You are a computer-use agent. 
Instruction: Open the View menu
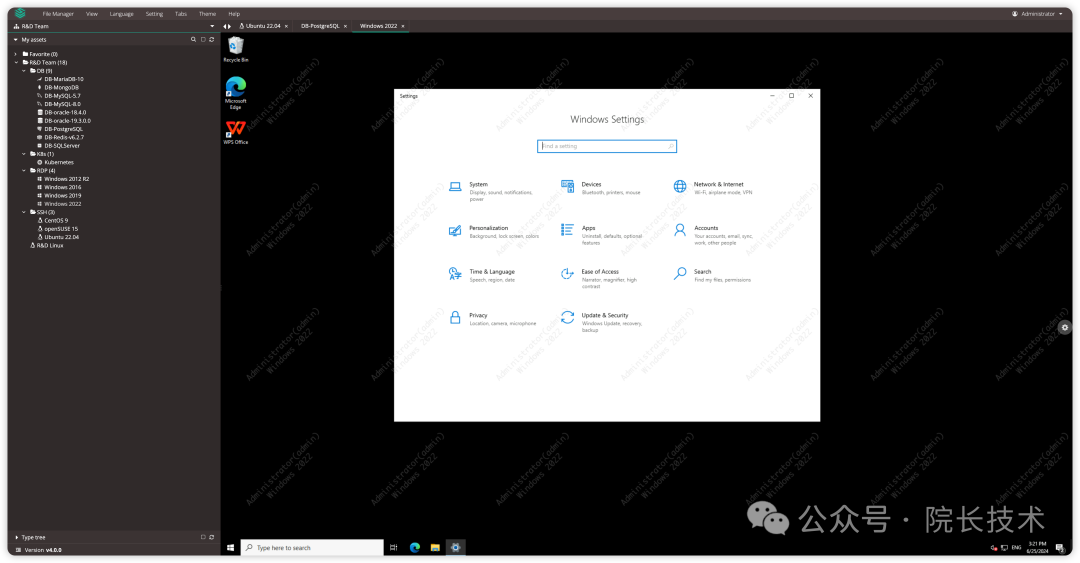pos(92,14)
